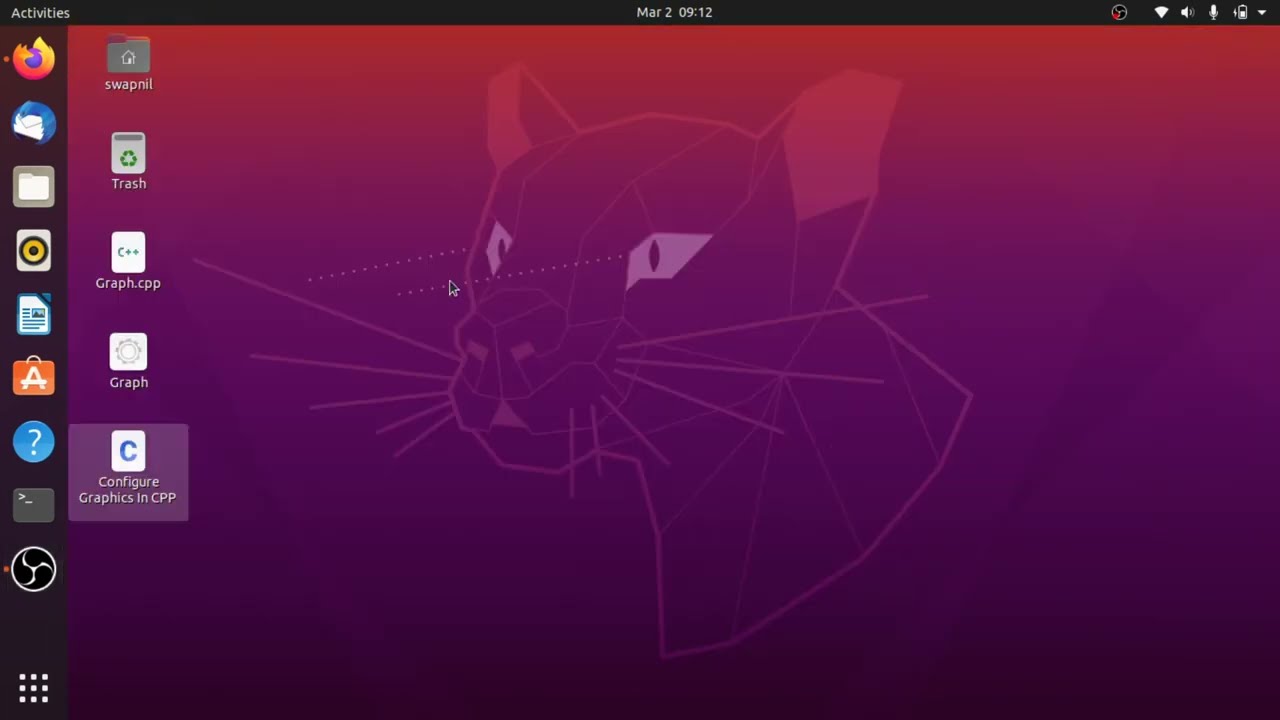
Task: Select Configure Graphics In CPP file
Action: 128,451
